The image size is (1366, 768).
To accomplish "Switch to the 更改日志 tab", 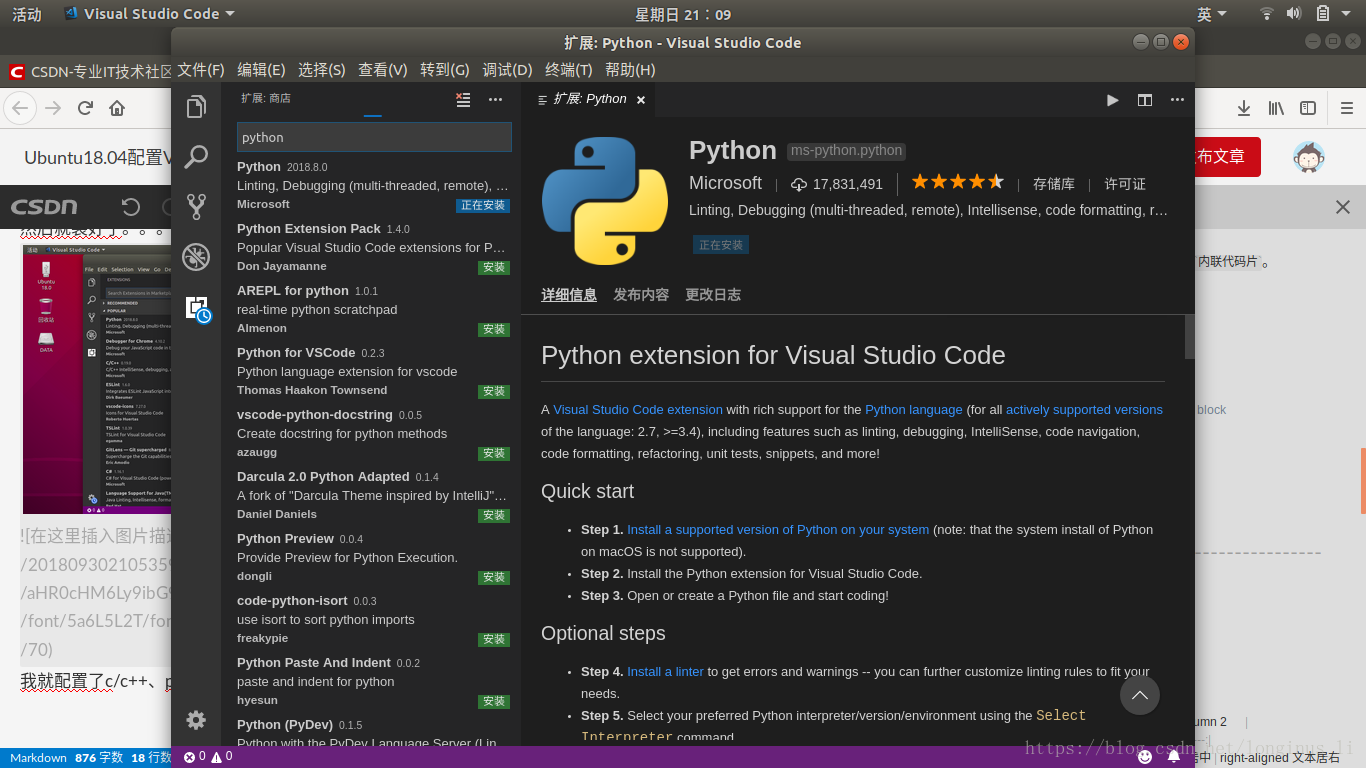I will click(x=713, y=295).
